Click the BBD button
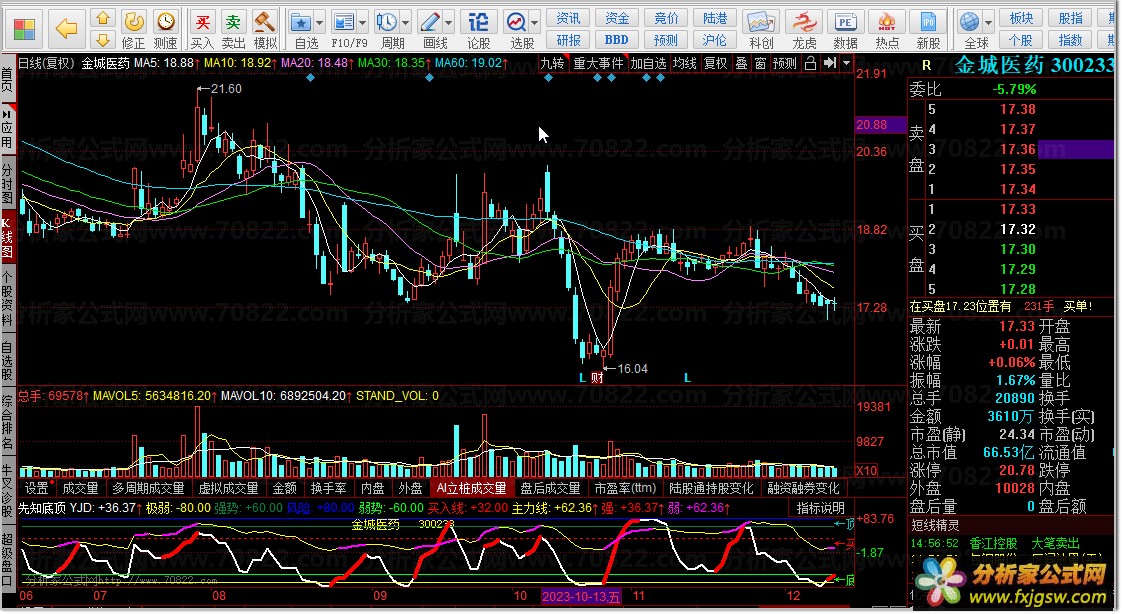1123x614 pixels. coord(617,40)
